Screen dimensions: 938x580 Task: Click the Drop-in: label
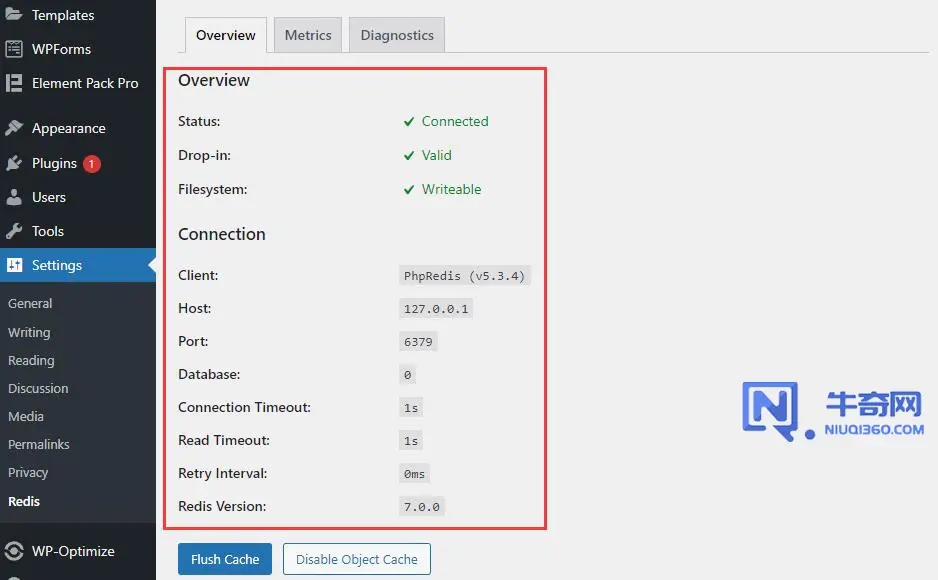pos(204,155)
